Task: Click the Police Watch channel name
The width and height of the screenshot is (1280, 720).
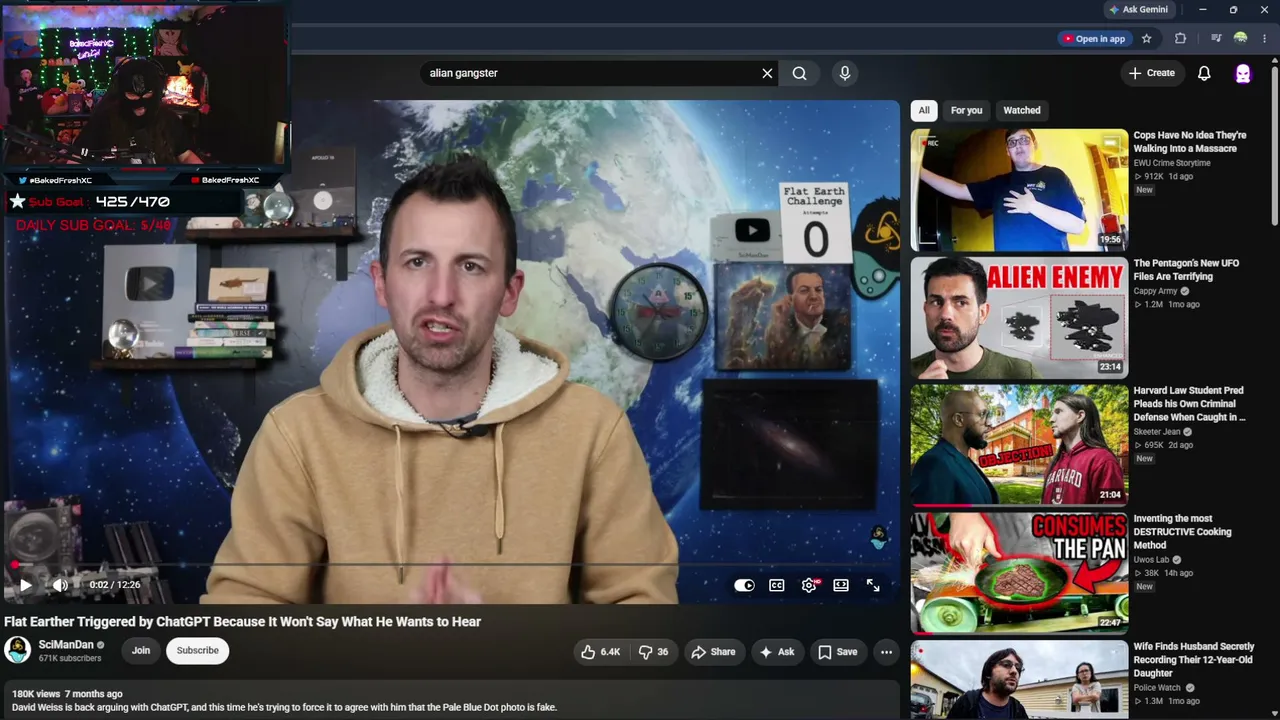Action: tap(1157, 688)
